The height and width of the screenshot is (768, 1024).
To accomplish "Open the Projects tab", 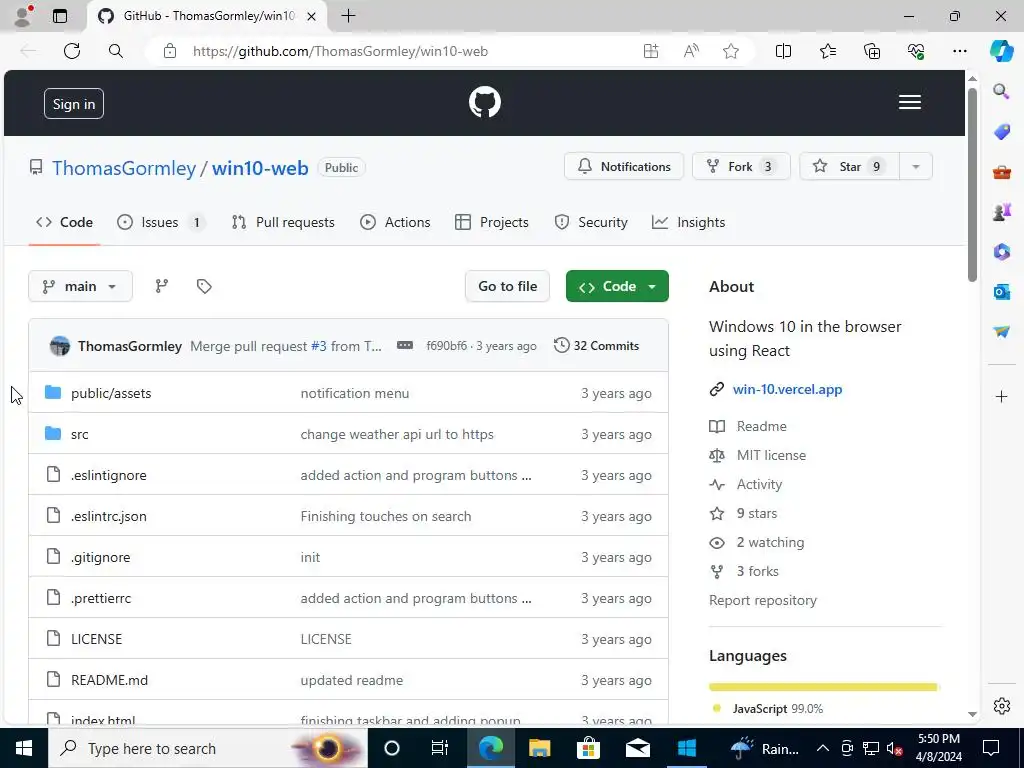I will click(x=492, y=222).
